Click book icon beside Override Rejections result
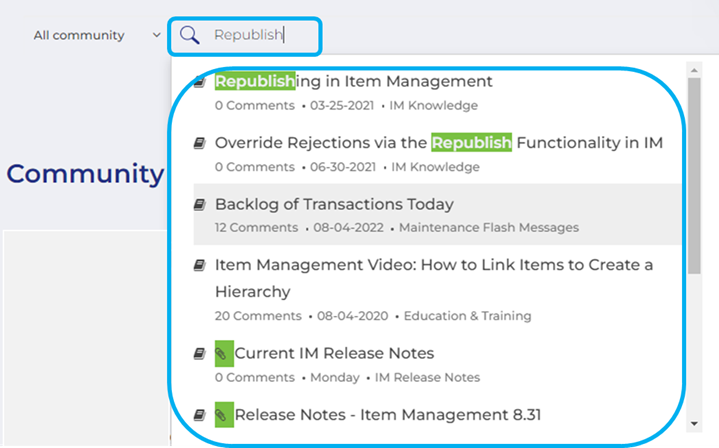This screenshot has height=448, width=719. pos(199,143)
